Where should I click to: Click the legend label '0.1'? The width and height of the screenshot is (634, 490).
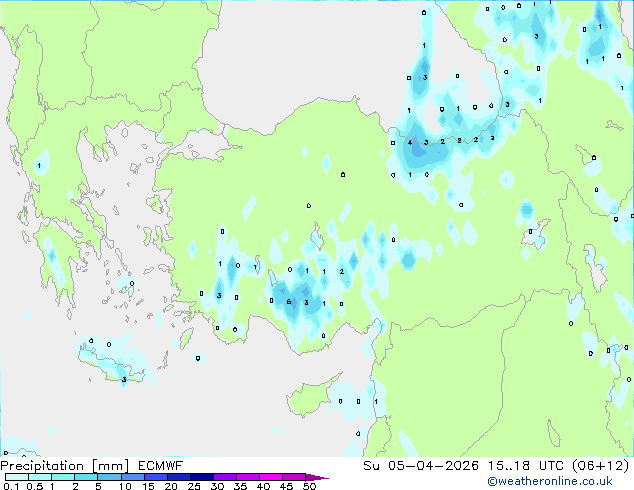coord(11,486)
